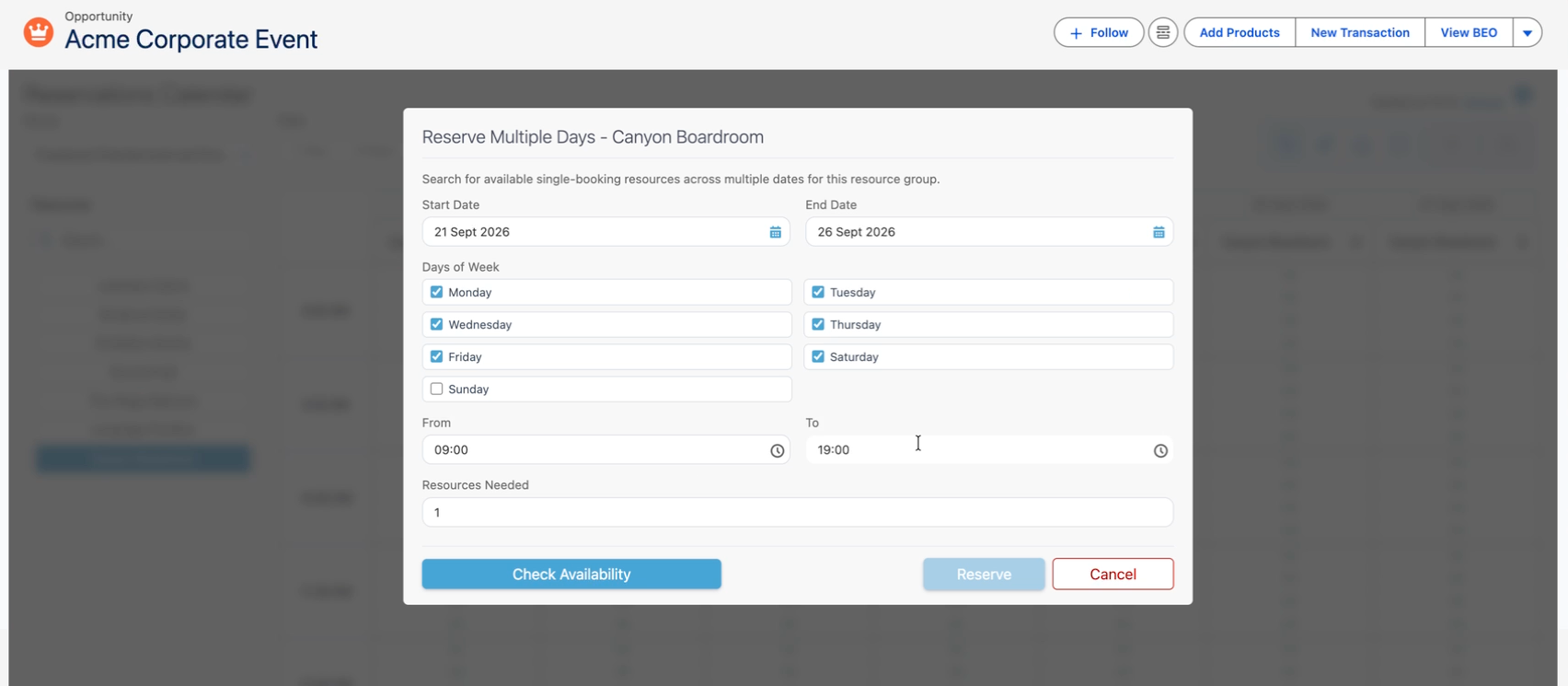Click the list icon beside Follow
Viewport: 1568px width, 686px height.
click(x=1163, y=32)
